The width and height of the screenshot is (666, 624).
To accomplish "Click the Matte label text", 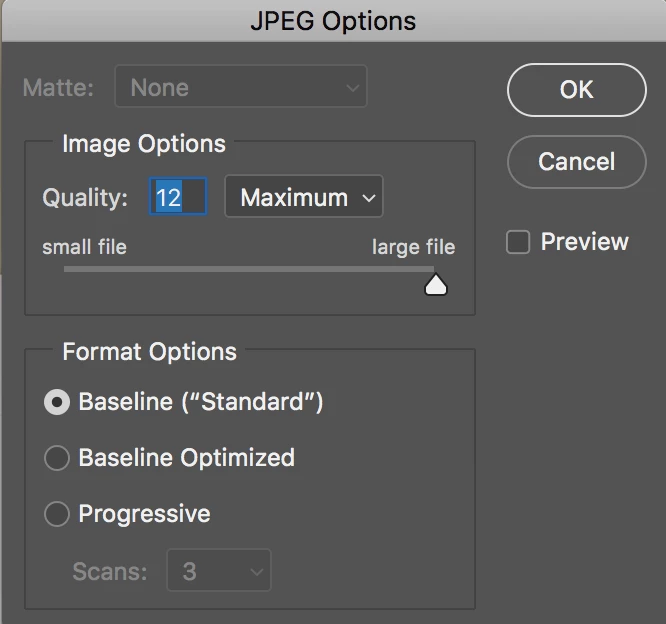I will [58, 87].
